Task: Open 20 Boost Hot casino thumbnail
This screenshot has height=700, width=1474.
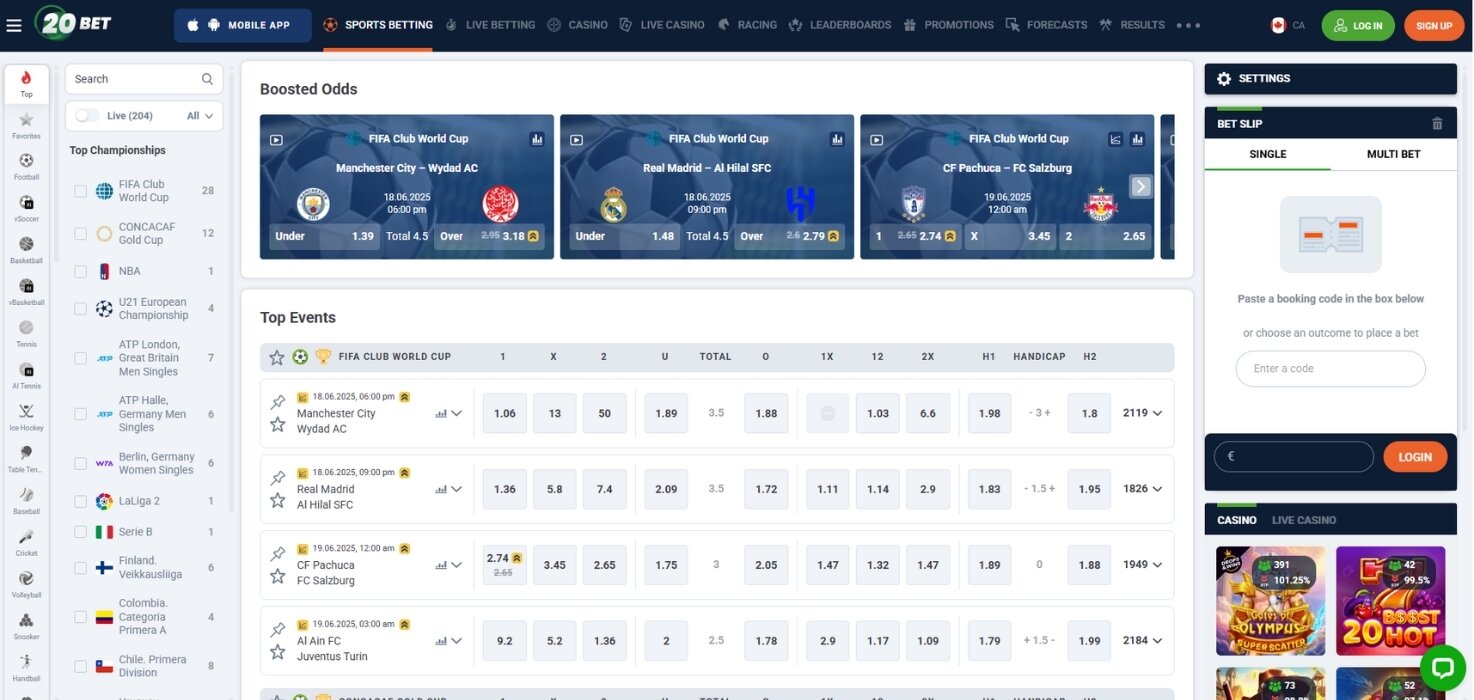Action: [1390, 601]
